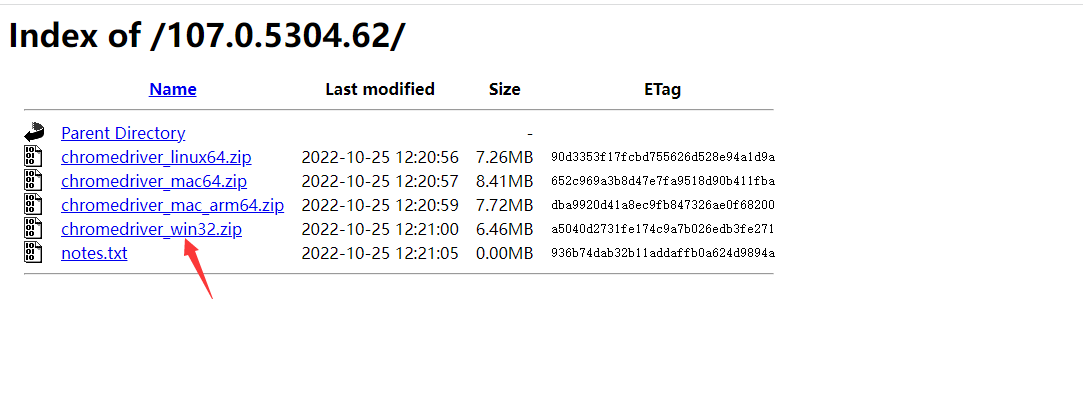
Task: Click the modified date of notes.txt
Action: 380,253
